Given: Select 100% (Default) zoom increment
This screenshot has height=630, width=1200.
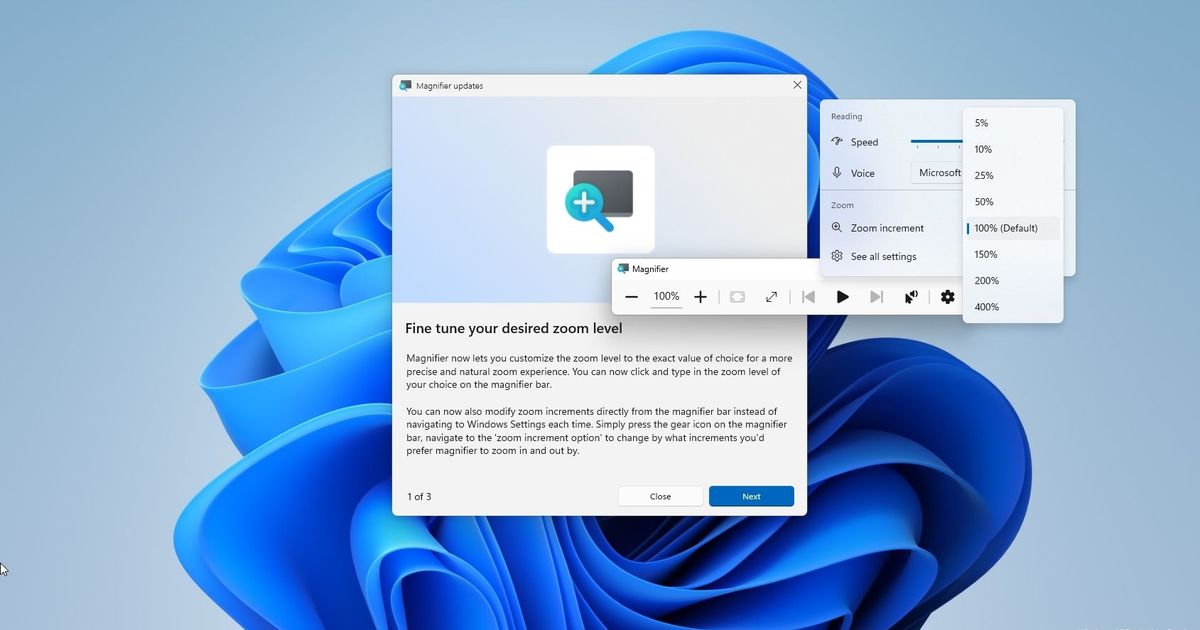Looking at the screenshot, I should click(x=1013, y=228).
